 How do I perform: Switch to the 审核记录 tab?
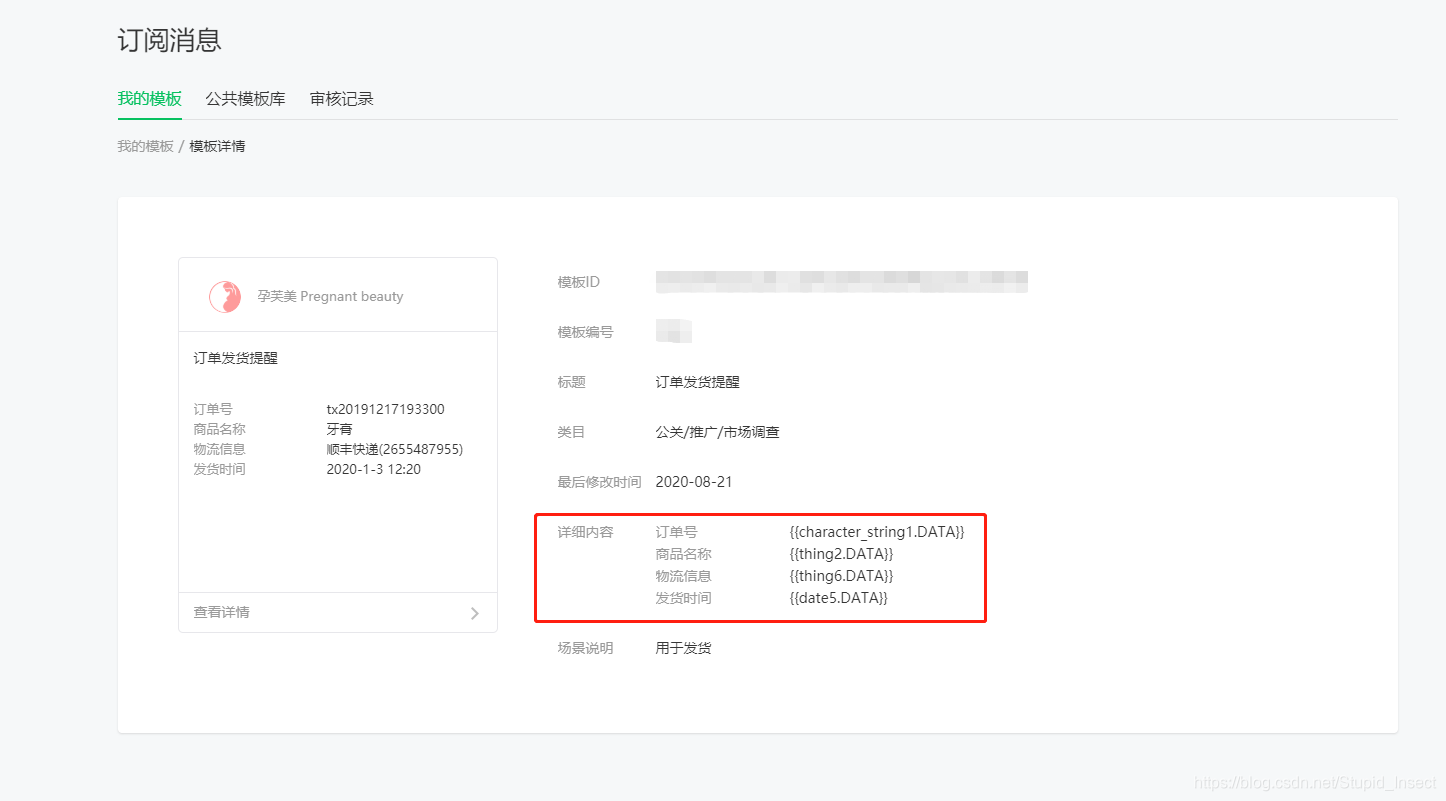click(x=341, y=98)
